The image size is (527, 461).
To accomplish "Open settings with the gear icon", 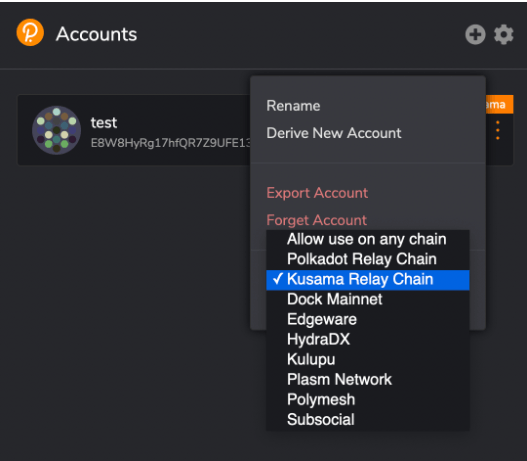I will click(503, 34).
